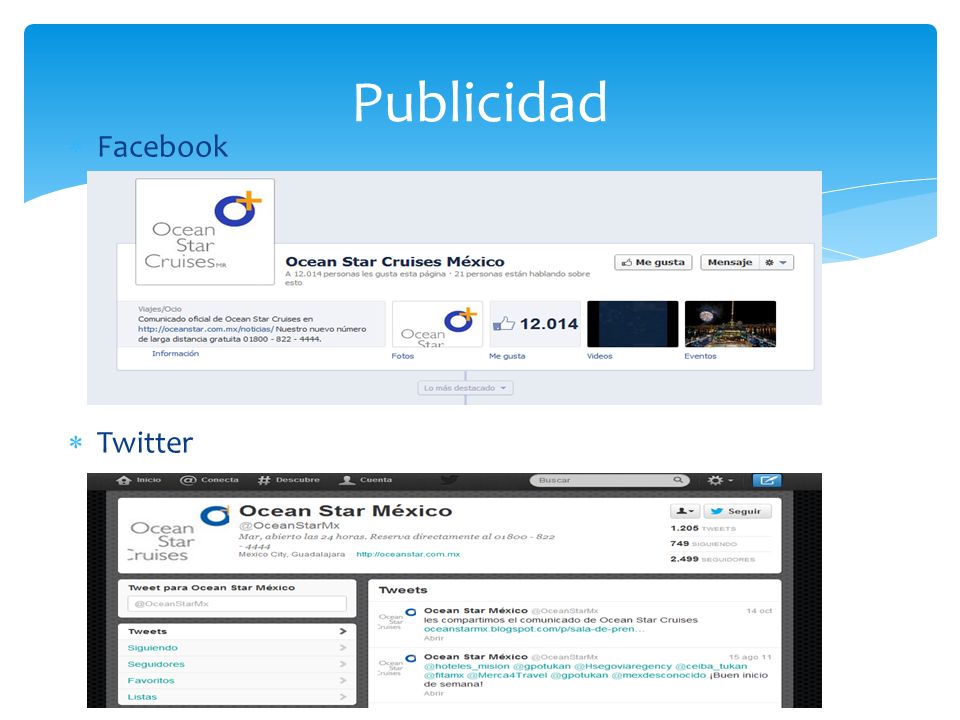960x720 pixels.
Task: Open the 12.014 Me gusta tile
Action: pyautogui.click(x=535, y=324)
